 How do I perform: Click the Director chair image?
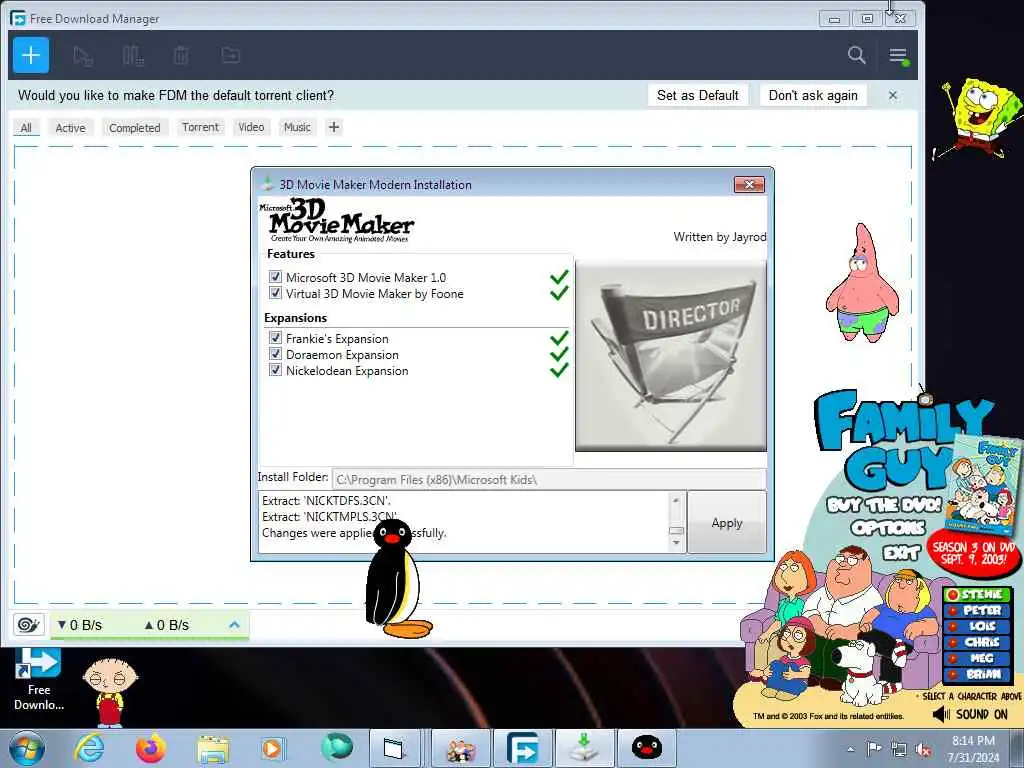(671, 356)
